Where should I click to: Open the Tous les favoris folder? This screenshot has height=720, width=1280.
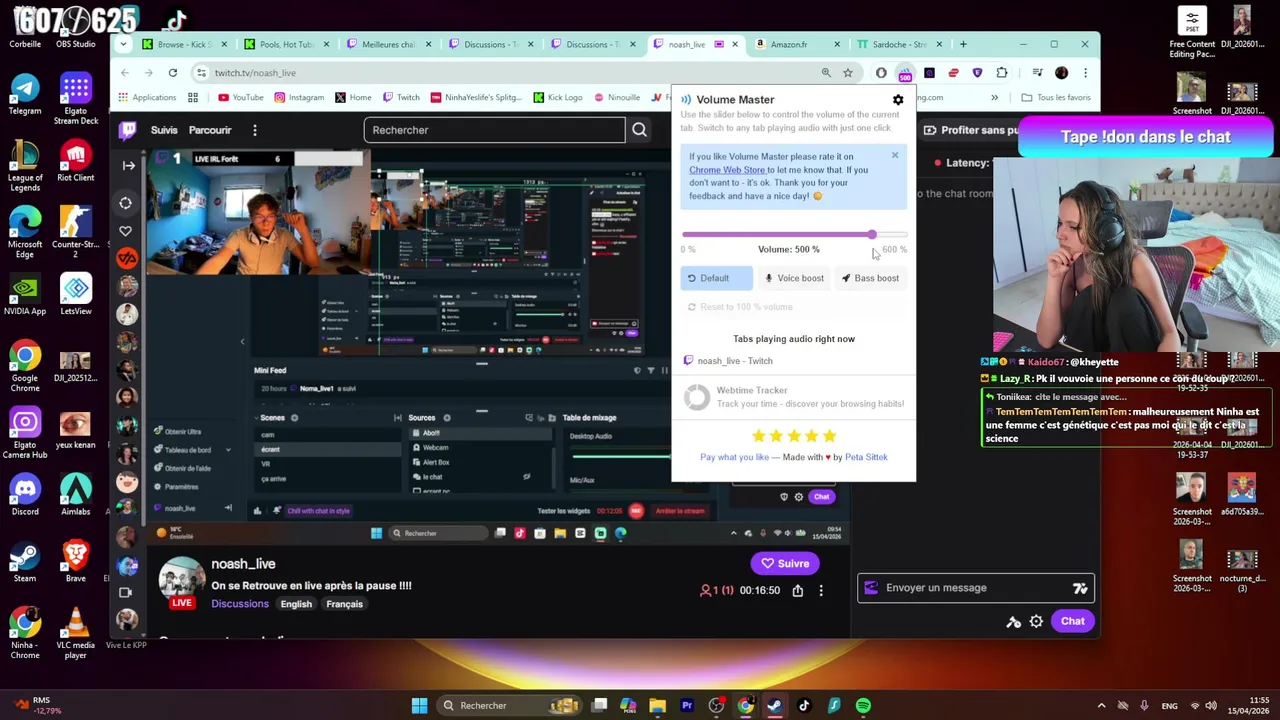[x=1055, y=98]
